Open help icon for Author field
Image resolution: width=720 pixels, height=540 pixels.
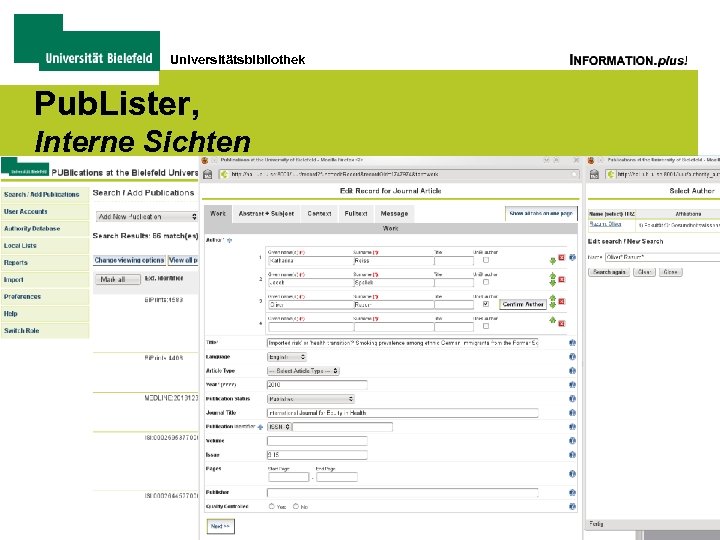click(x=572, y=258)
